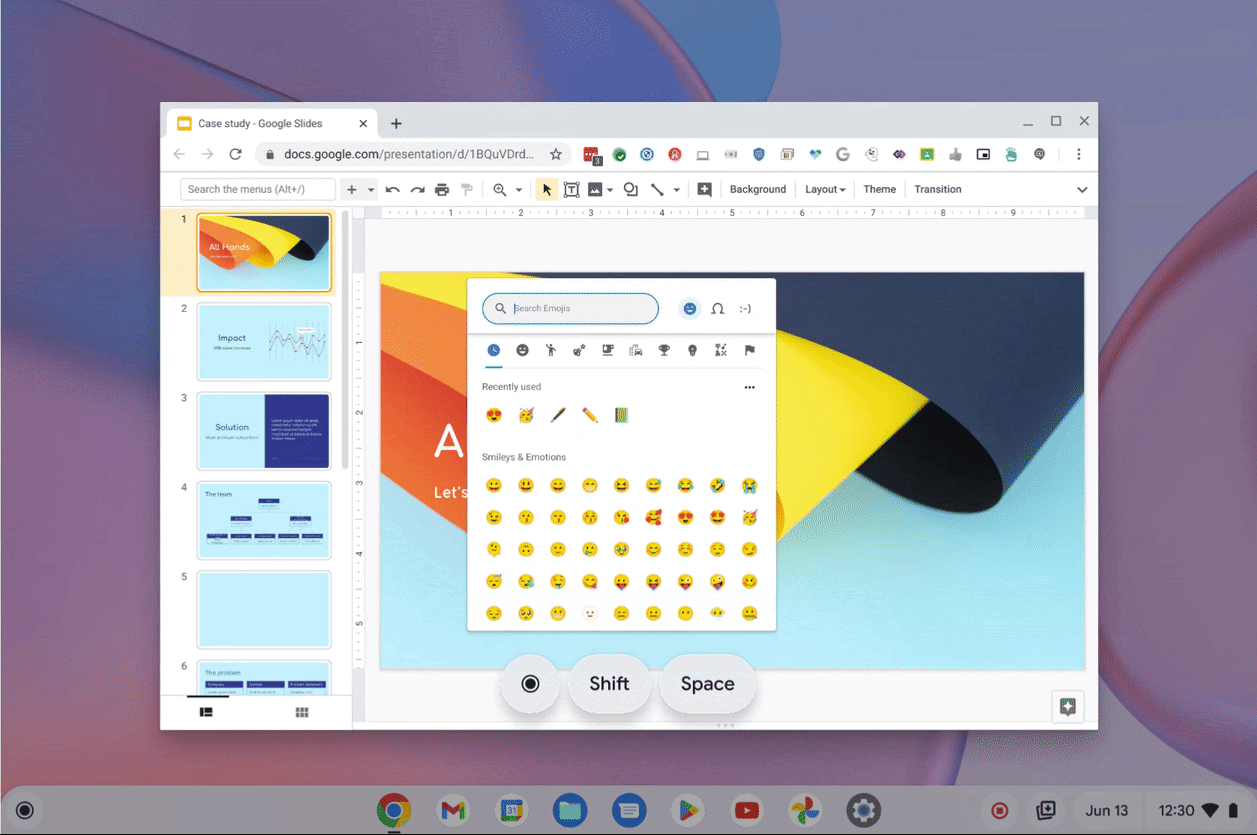Open the Transition menu
This screenshot has height=835, width=1257.
[x=937, y=189]
